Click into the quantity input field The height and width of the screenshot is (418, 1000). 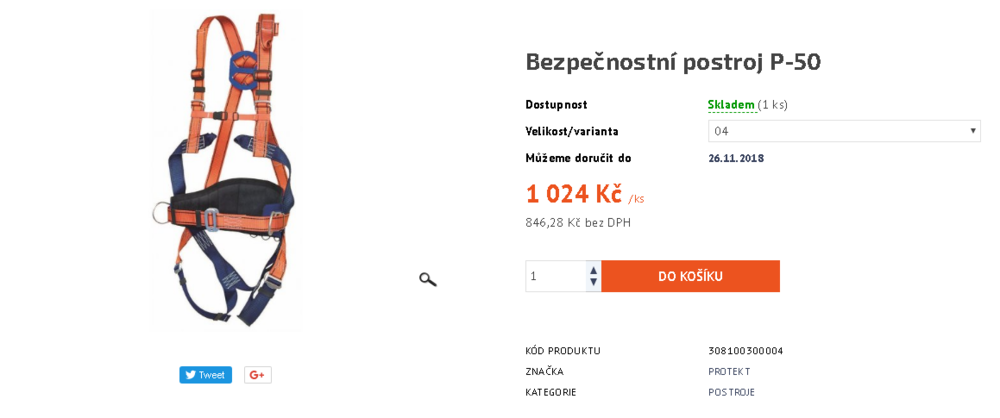coord(555,276)
